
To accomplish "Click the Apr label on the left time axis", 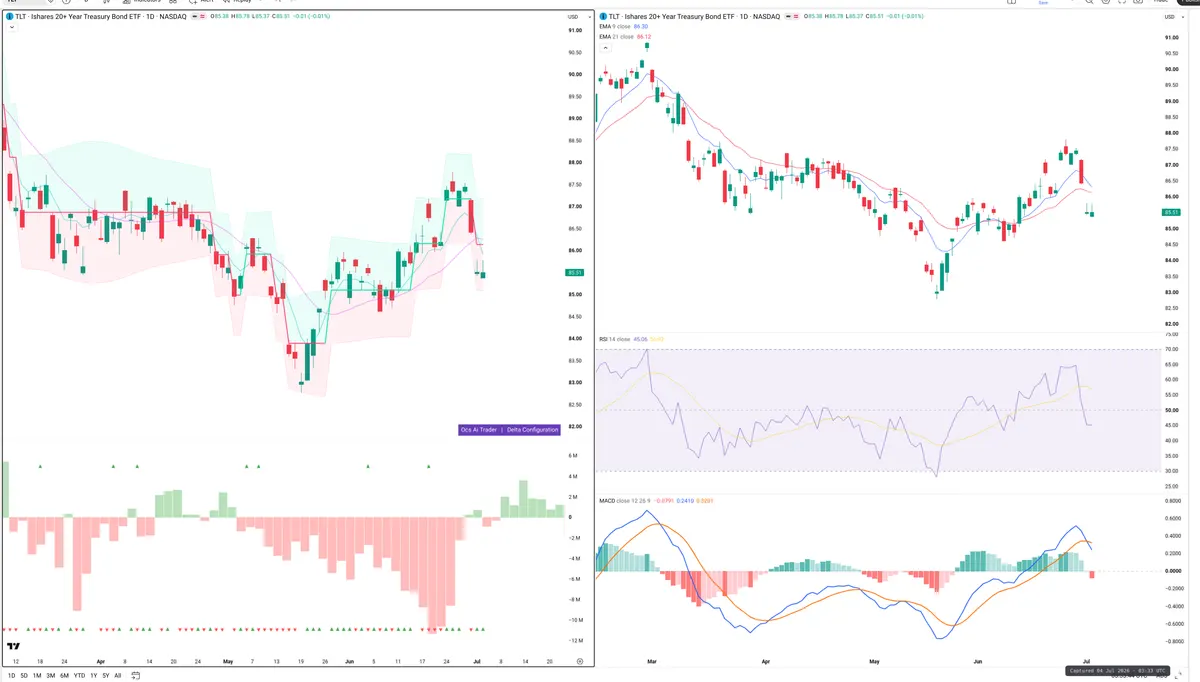I will (101, 662).
